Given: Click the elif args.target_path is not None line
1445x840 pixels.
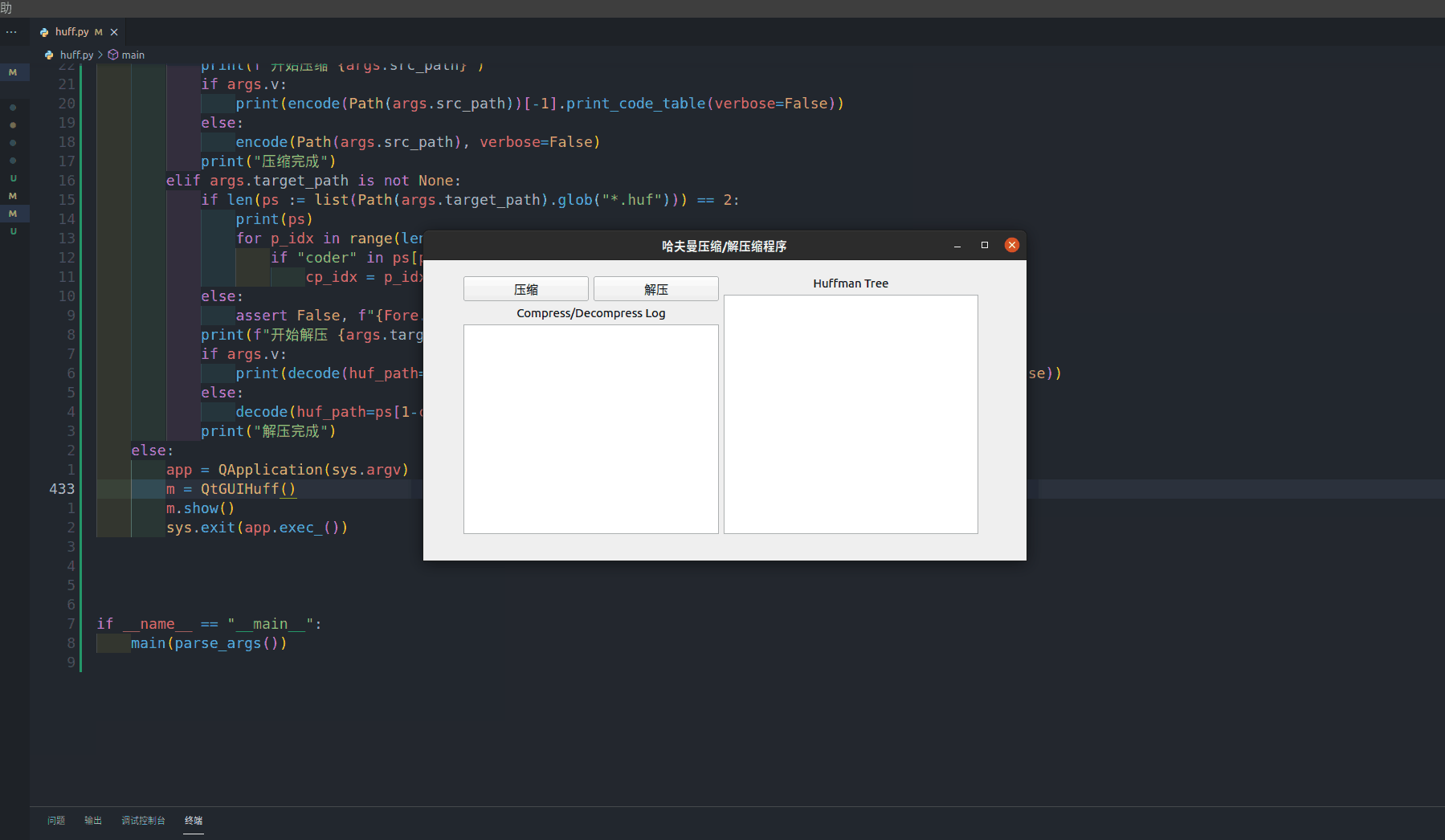Looking at the screenshot, I should [313, 181].
